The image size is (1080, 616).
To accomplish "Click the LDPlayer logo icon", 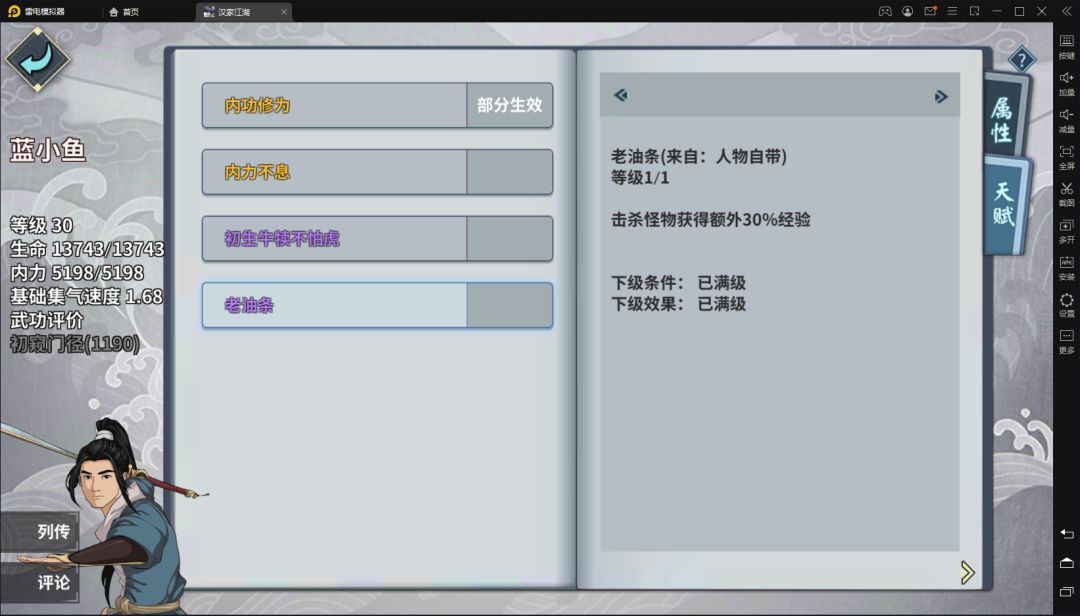I will tap(14, 11).
